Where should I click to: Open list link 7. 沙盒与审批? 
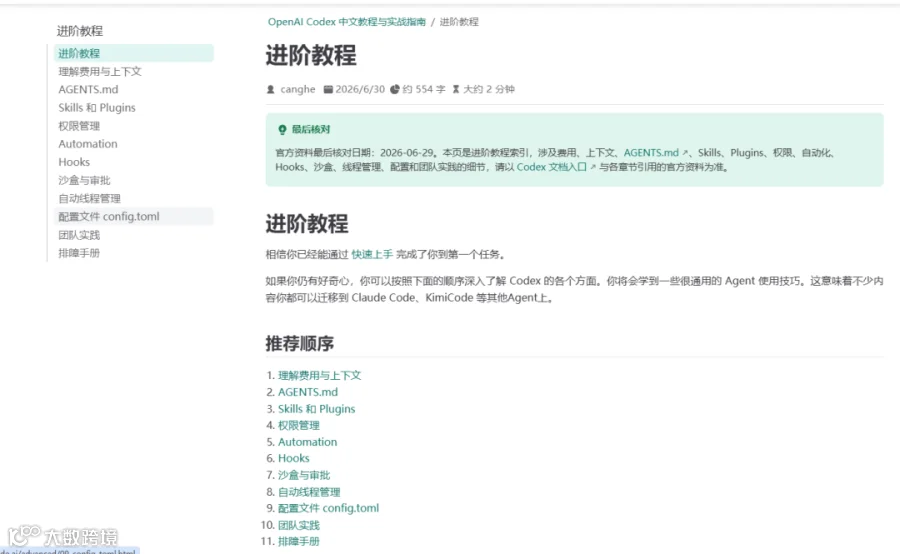pyautogui.click(x=304, y=475)
